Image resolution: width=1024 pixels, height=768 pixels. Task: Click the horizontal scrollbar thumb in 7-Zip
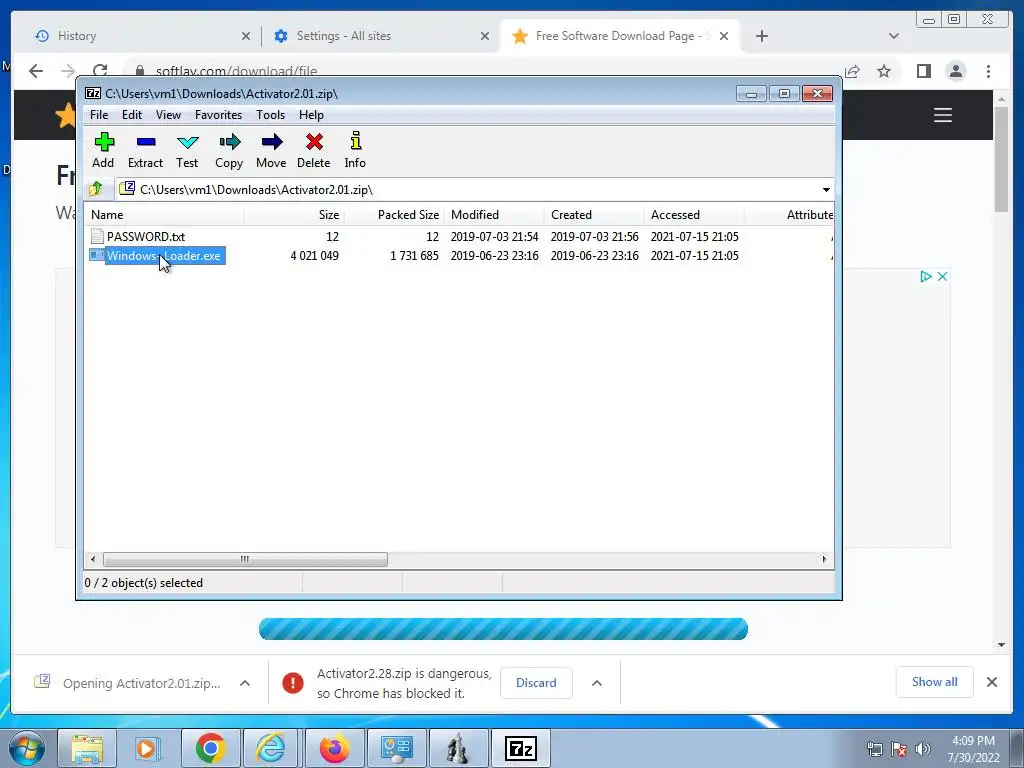pyautogui.click(x=245, y=559)
